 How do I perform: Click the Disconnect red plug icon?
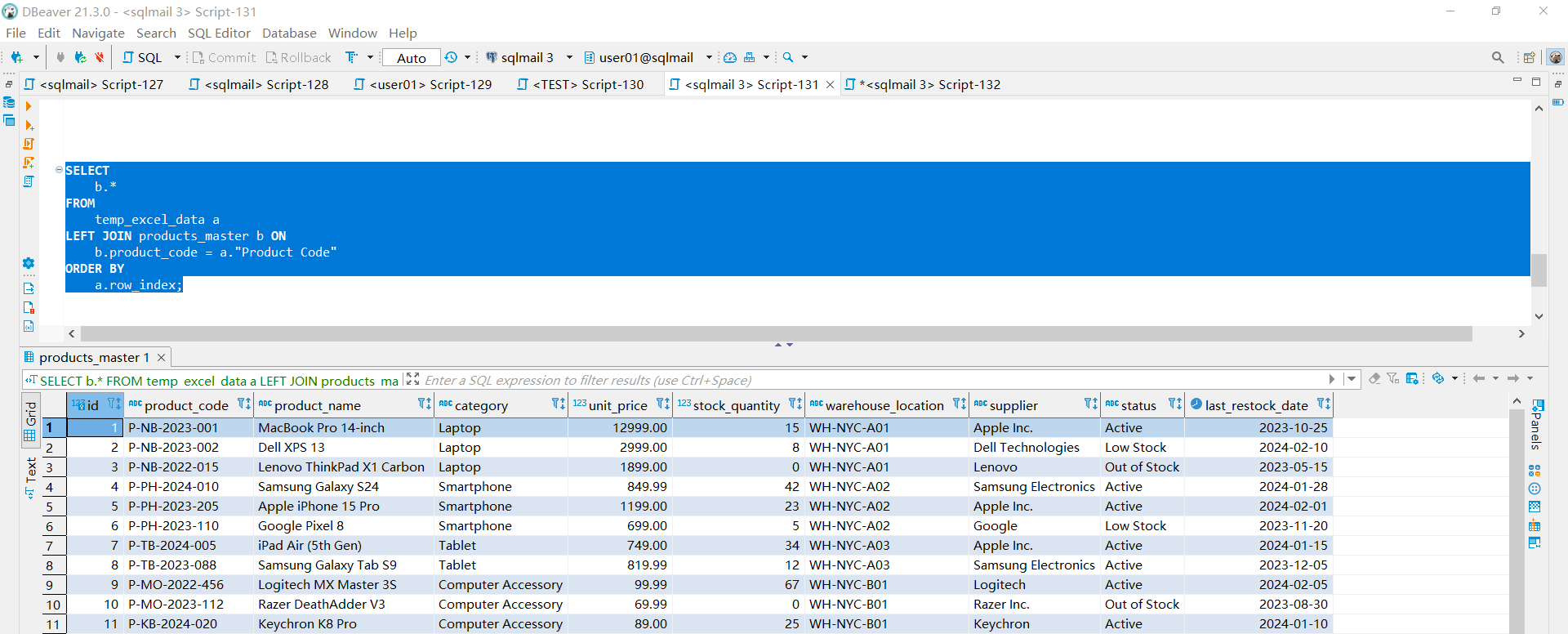tap(100, 57)
